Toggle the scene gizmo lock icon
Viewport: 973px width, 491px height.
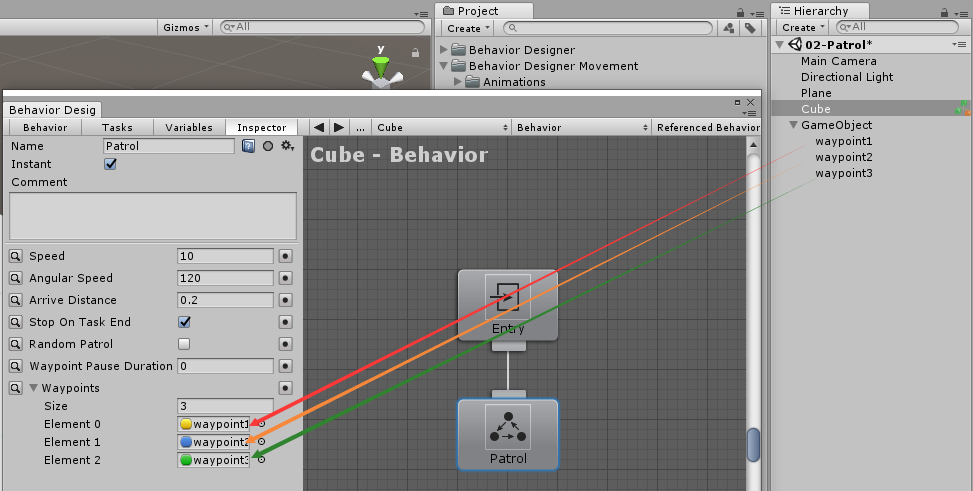click(x=415, y=53)
